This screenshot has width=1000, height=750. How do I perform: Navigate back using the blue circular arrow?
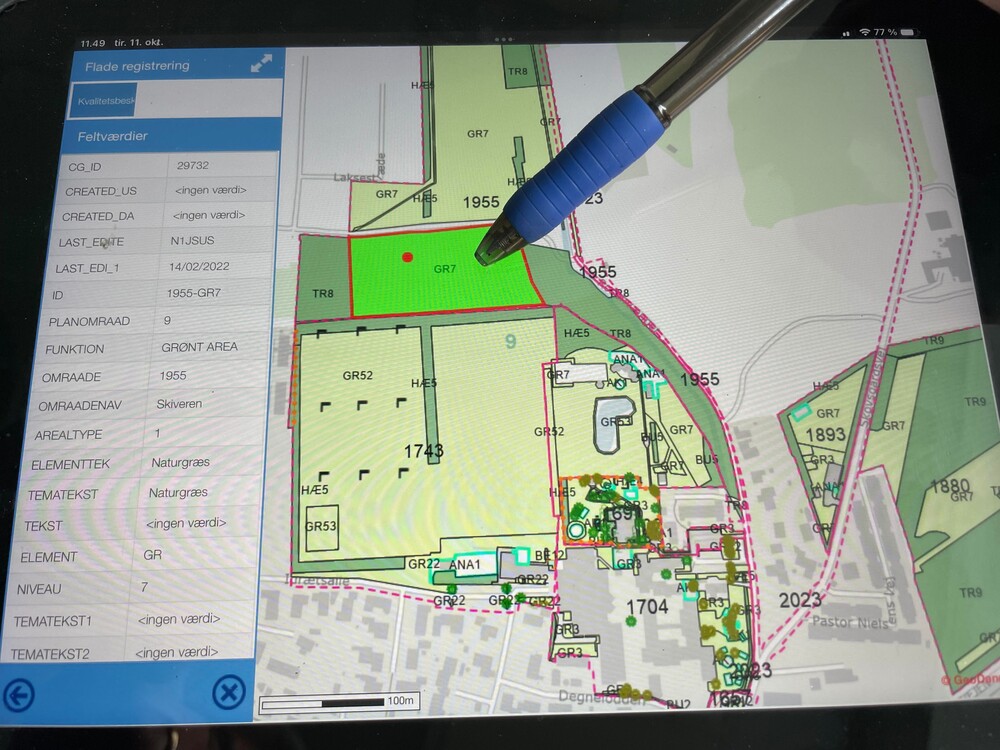[x=22, y=693]
